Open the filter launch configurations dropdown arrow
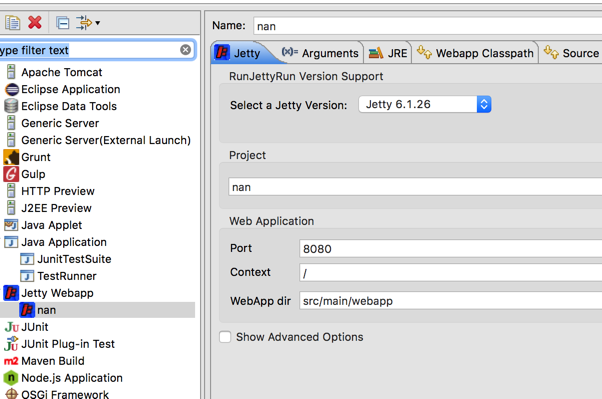 tap(98, 23)
